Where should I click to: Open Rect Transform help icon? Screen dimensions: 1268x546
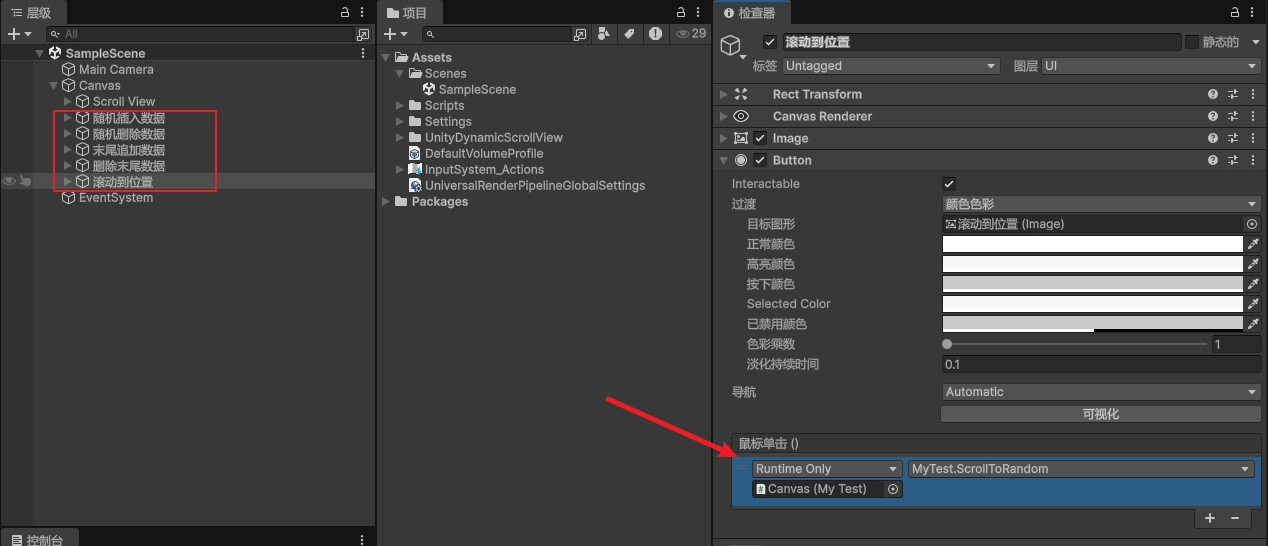[1213, 94]
